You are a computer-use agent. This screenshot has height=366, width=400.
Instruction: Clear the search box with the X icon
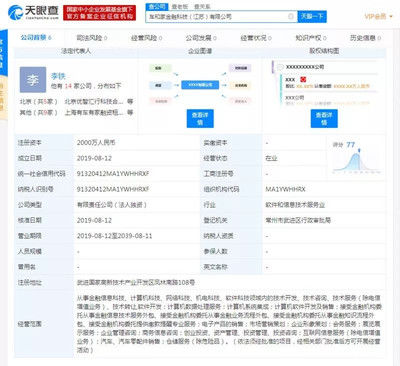[x=291, y=16]
